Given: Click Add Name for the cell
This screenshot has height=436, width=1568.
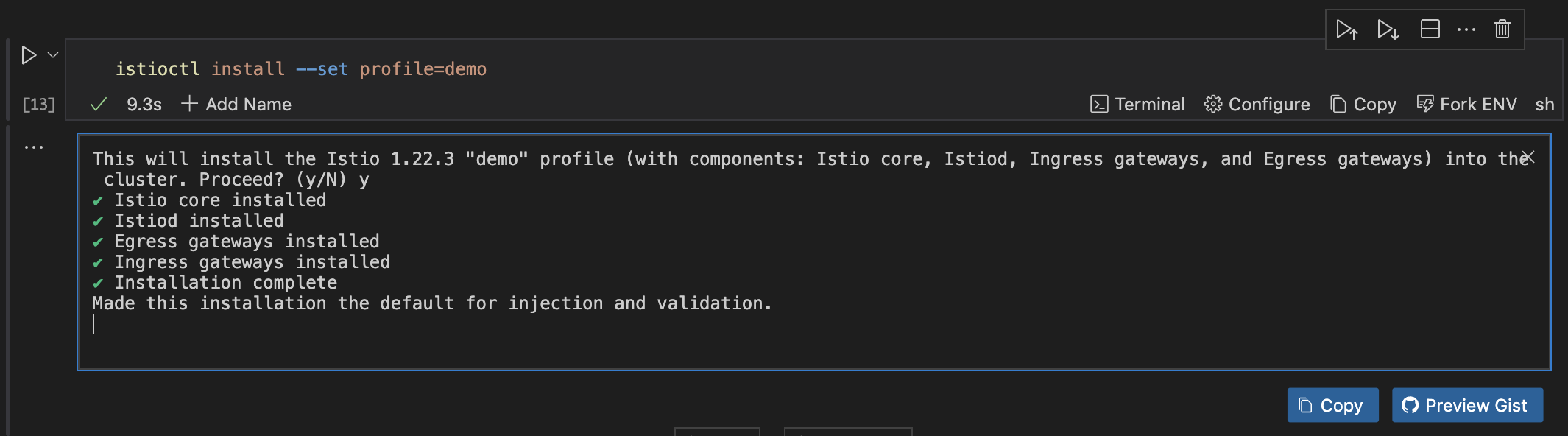Looking at the screenshot, I should pos(236,105).
